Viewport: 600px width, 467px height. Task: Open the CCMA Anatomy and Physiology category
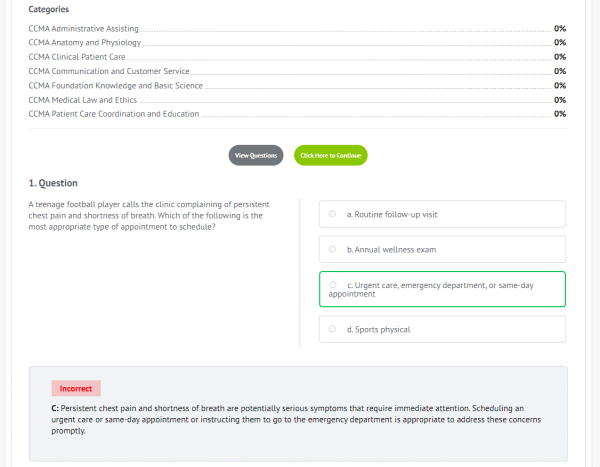[85, 43]
